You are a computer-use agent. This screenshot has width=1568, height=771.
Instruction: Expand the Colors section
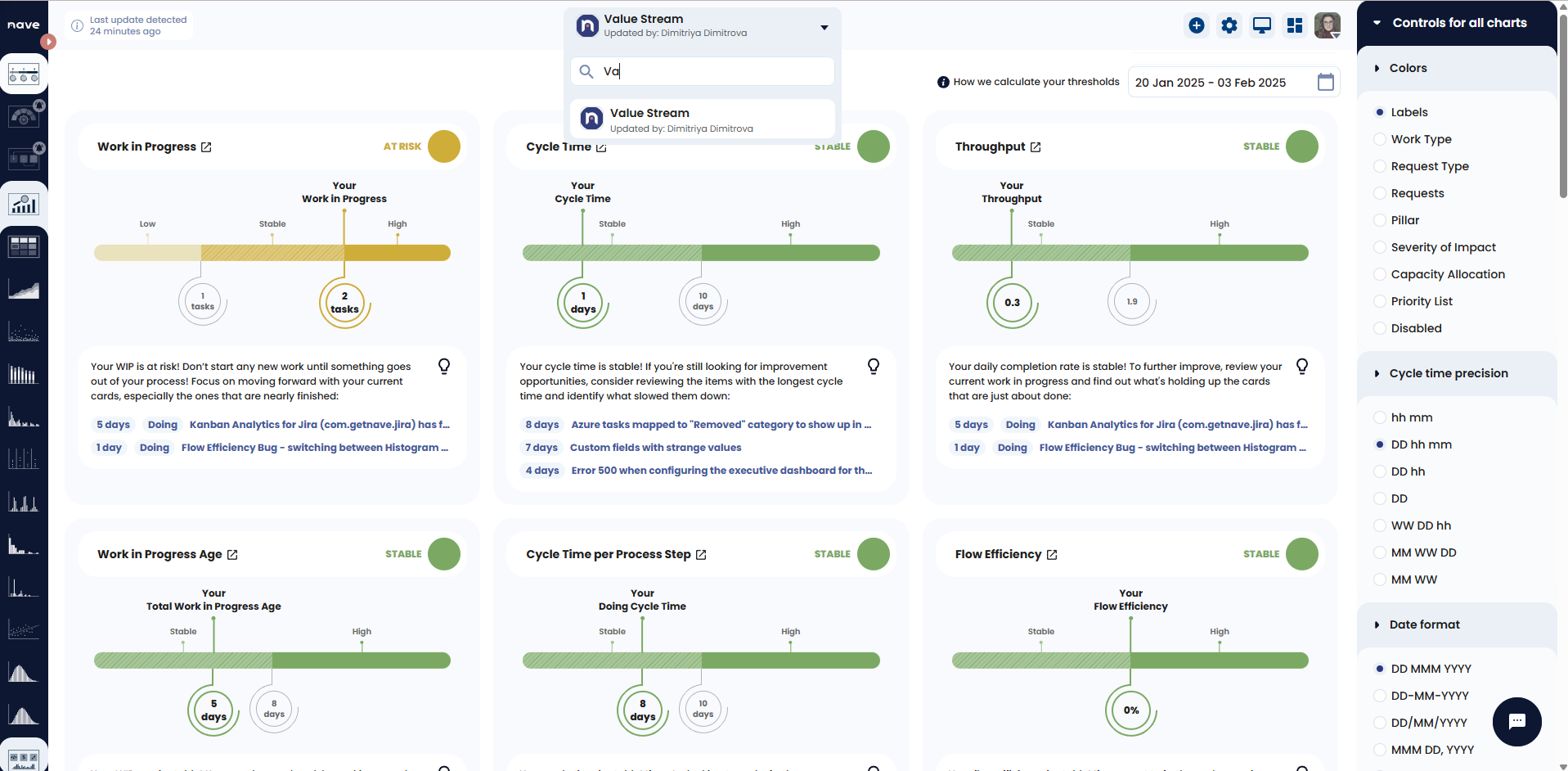[1377, 68]
